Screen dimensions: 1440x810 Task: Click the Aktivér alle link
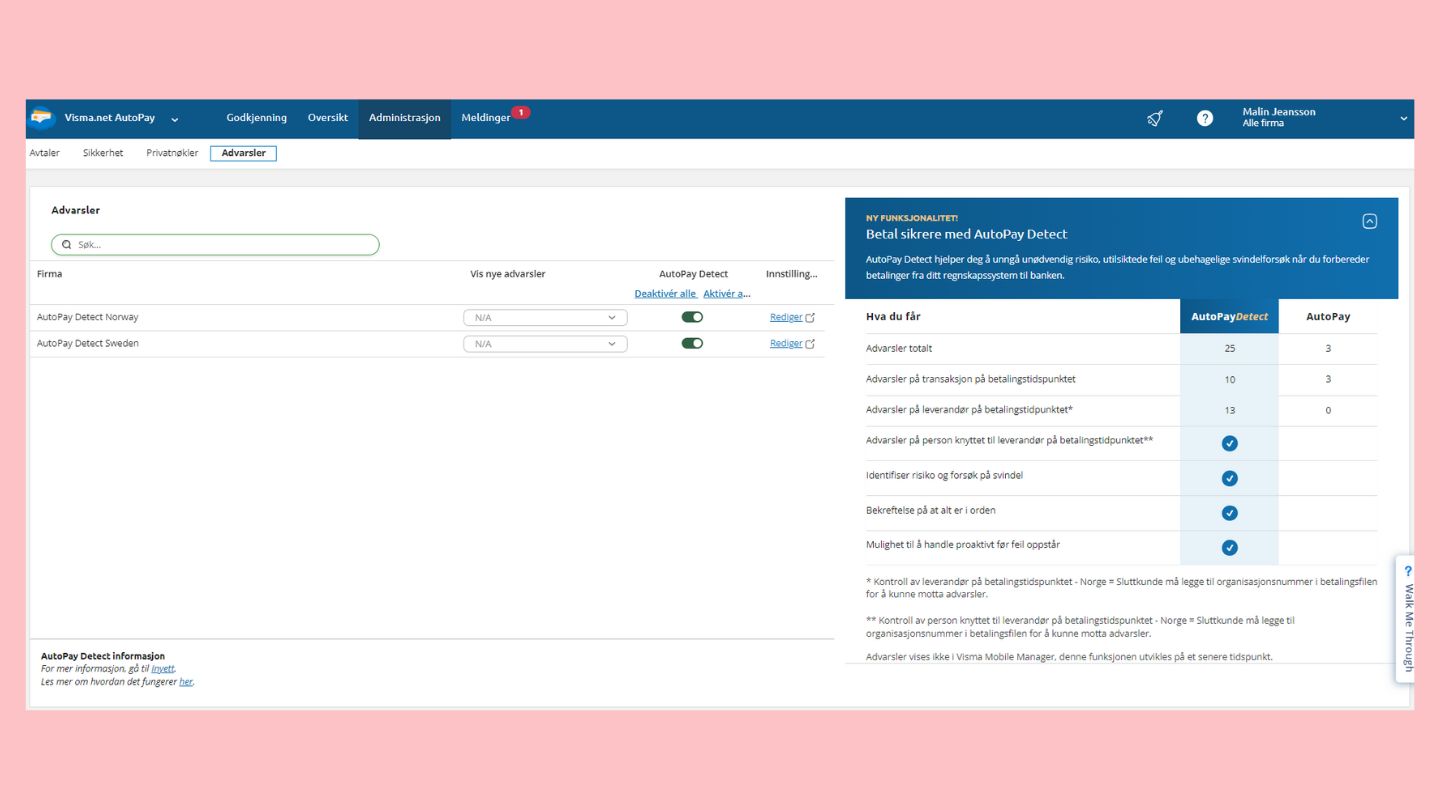pyautogui.click(x=727, y=294)
